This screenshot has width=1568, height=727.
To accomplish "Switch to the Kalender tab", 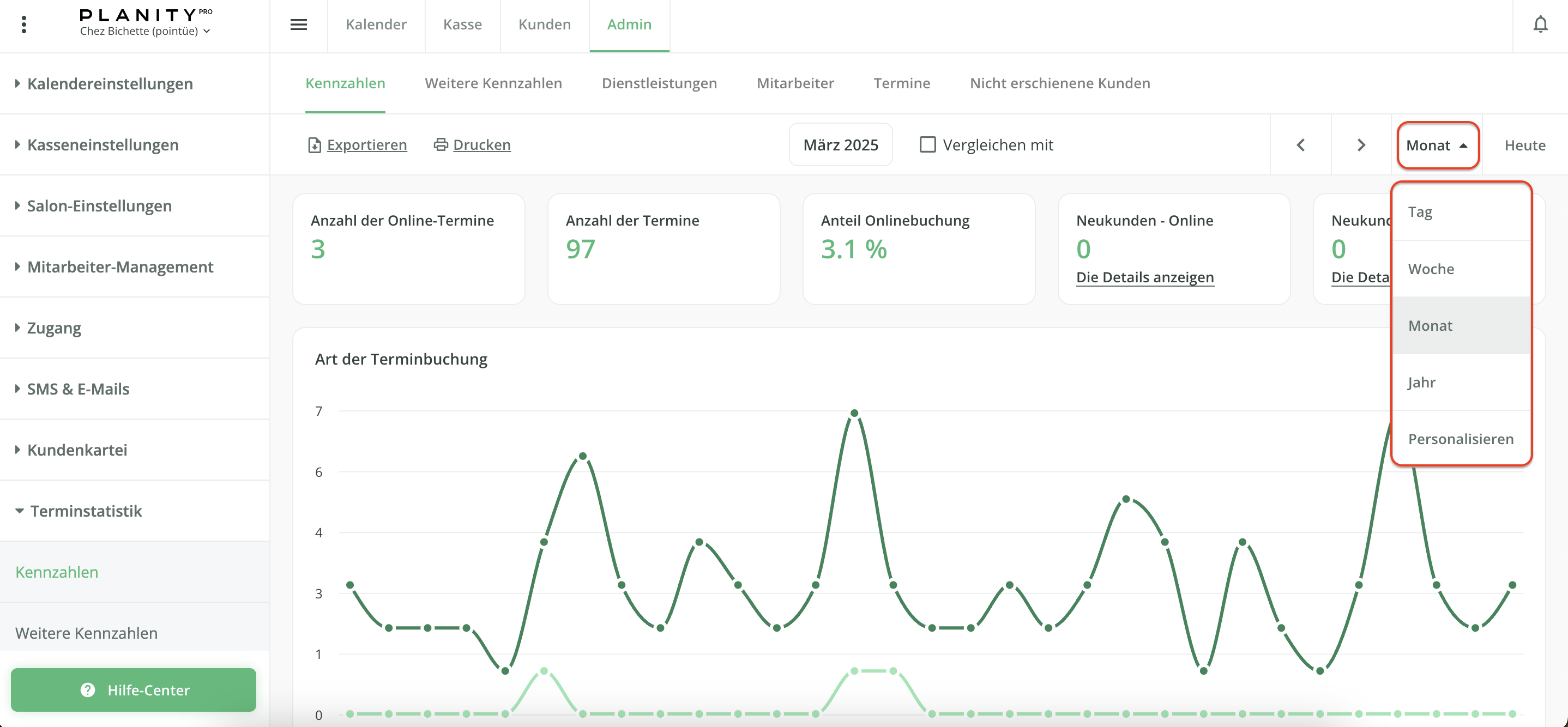I will click(376, 25).
